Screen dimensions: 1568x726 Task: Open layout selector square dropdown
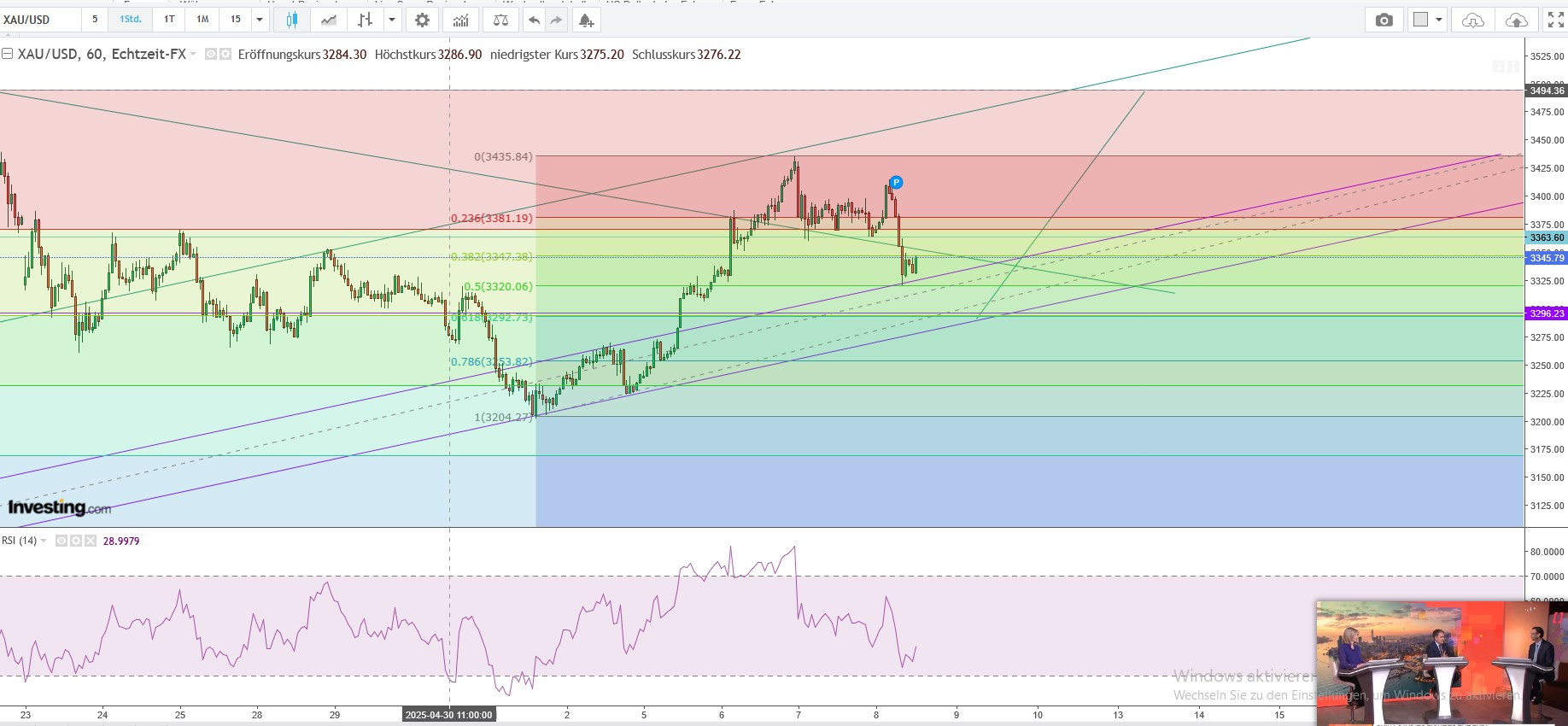click(1428, 20)
